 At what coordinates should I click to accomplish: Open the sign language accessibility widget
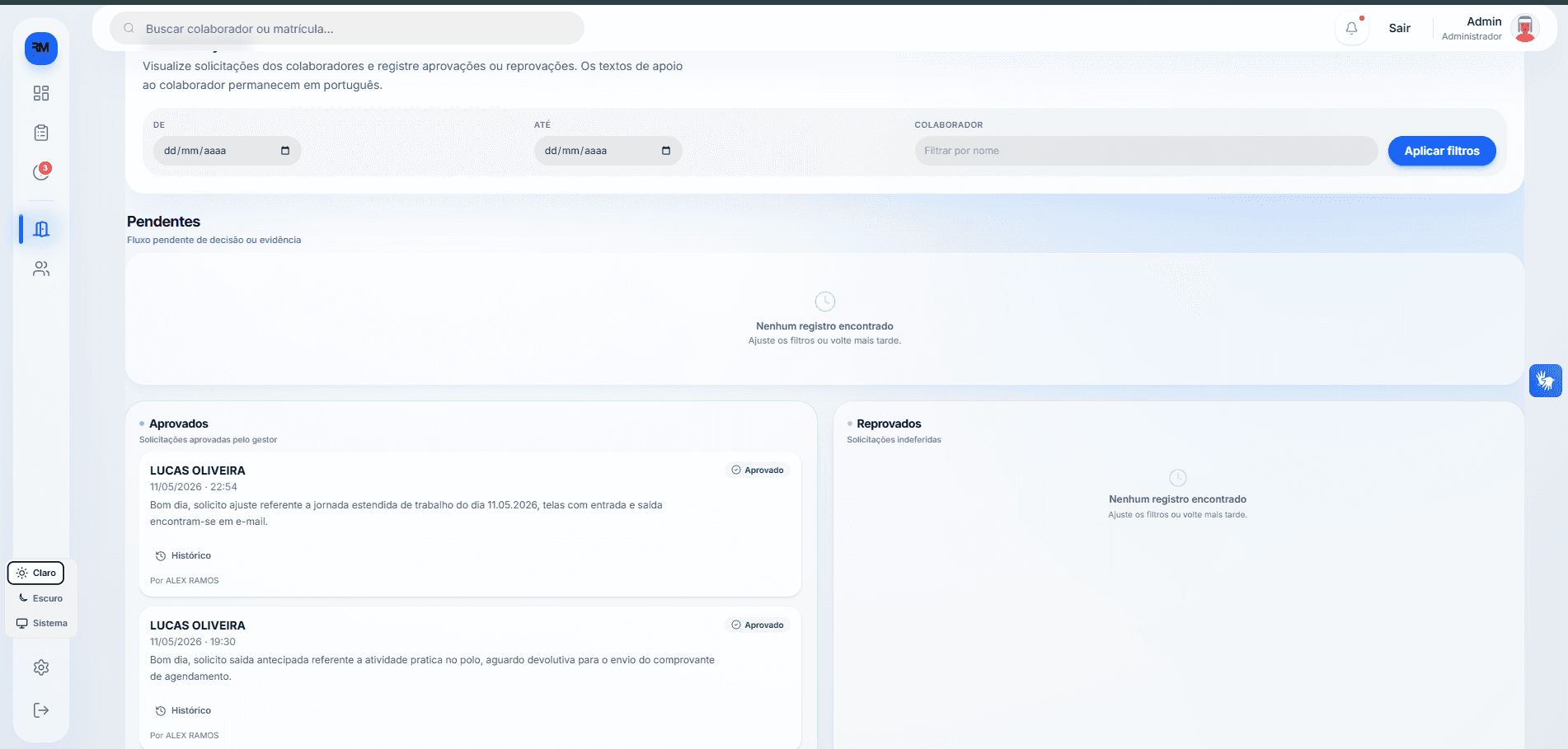(x=1545, y=381)
